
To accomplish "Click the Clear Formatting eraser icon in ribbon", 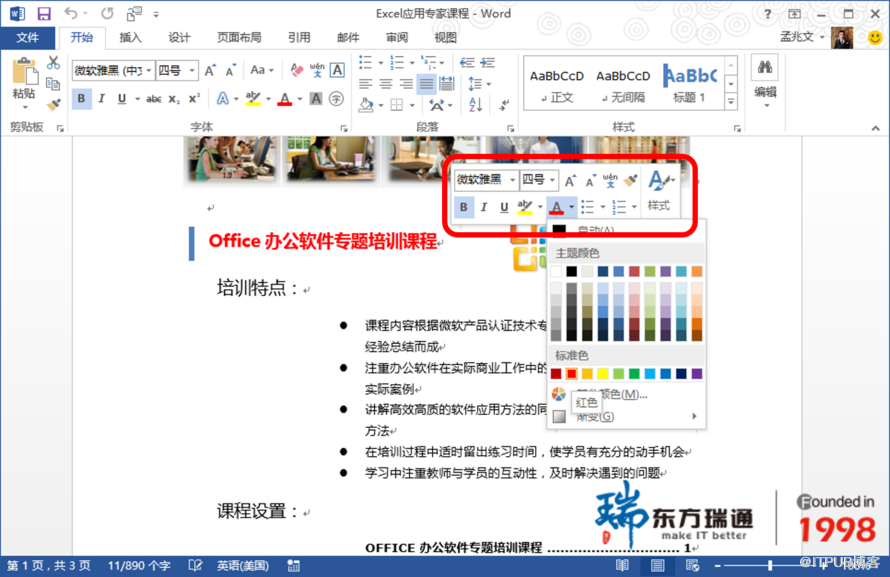I will [296, 70].
